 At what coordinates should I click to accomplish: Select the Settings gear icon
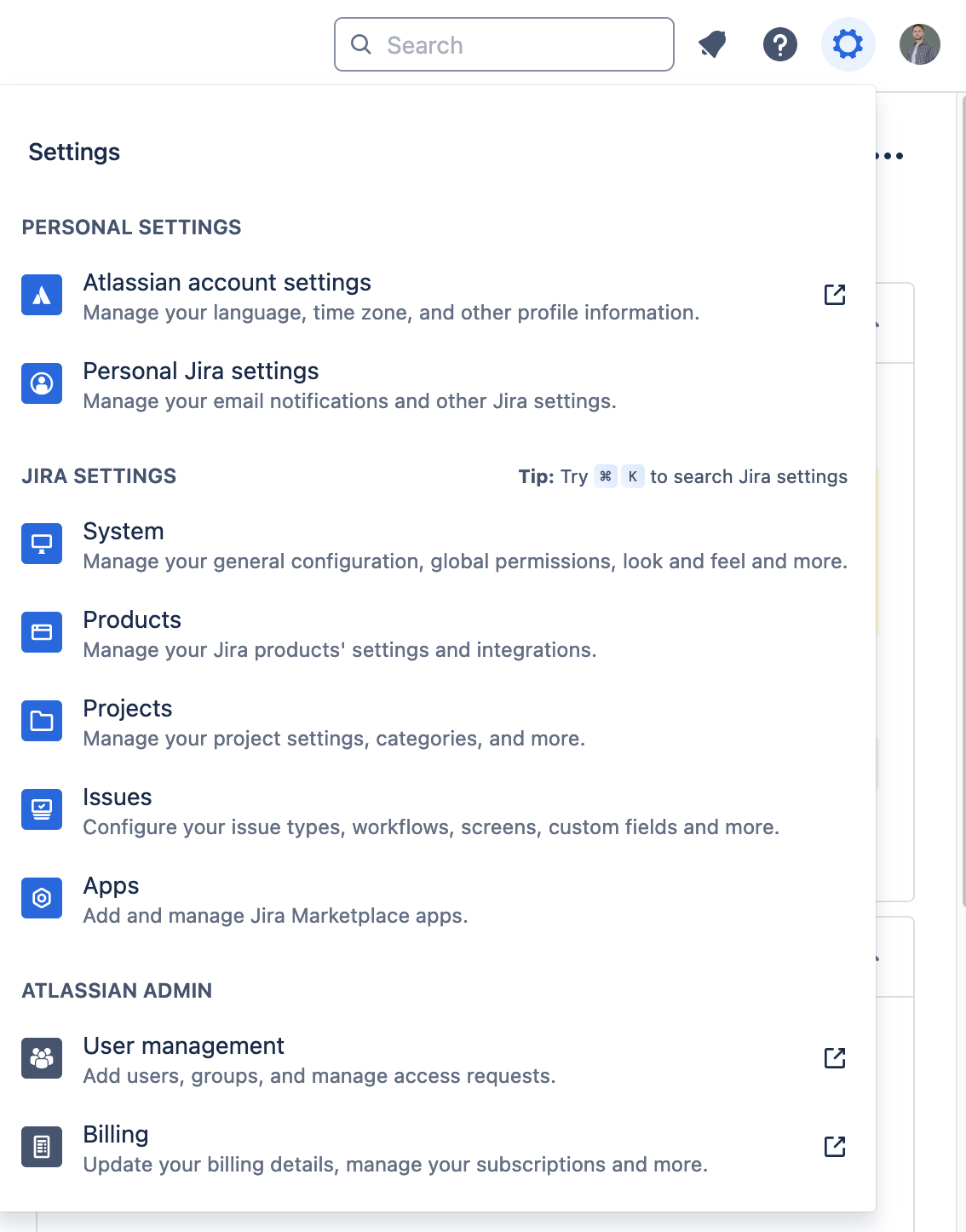(847, 44)
